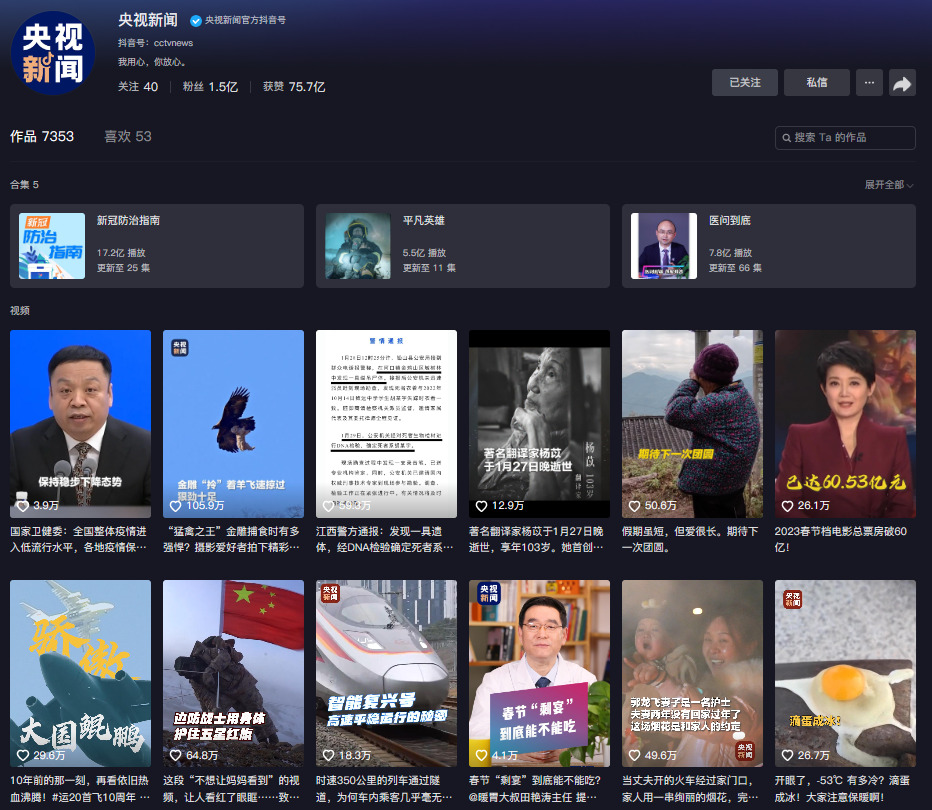Viewport: 932px width, 810px height.
Task: Open the 已达60.53亿元 box office video
Action: coord(845,424)
